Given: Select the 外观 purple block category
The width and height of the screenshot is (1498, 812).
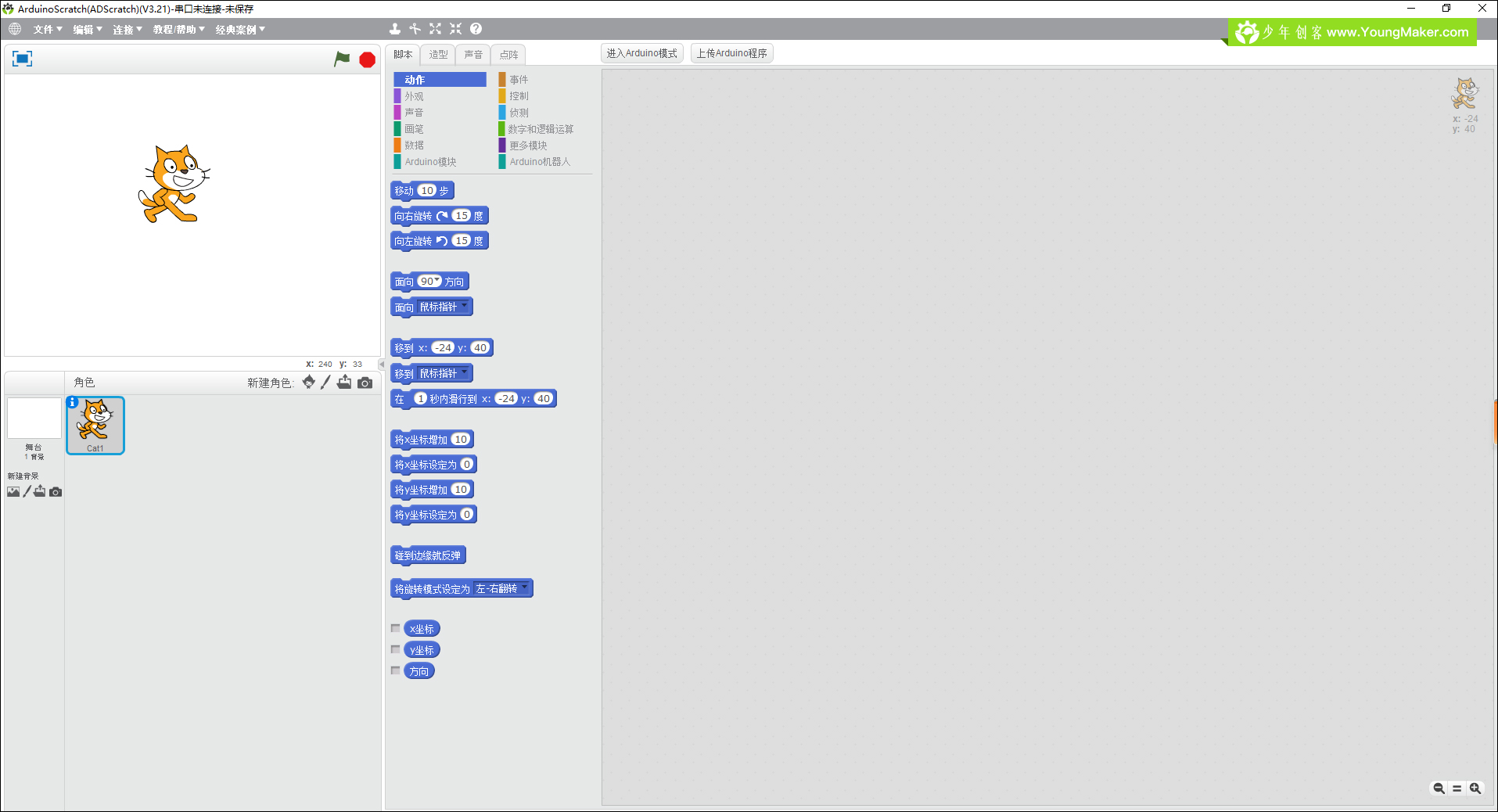Looking at the screenshot, I should tap(415, 96).
